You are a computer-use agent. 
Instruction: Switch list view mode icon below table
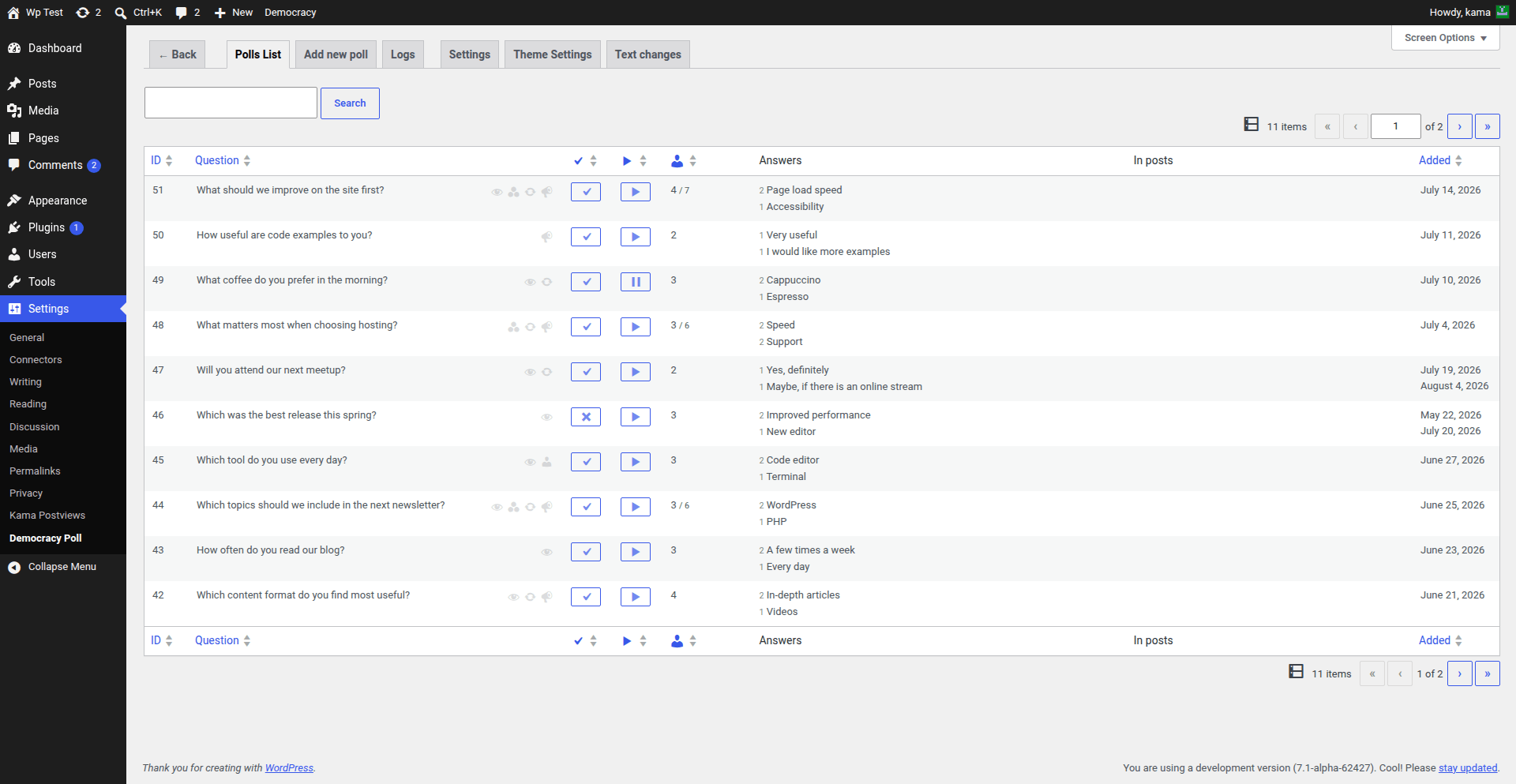[1296, 672]
